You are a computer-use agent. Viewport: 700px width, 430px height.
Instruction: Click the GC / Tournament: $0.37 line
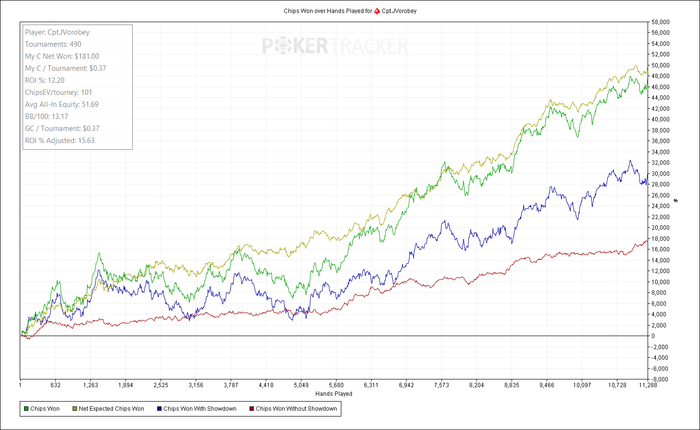tap(62, 129)
